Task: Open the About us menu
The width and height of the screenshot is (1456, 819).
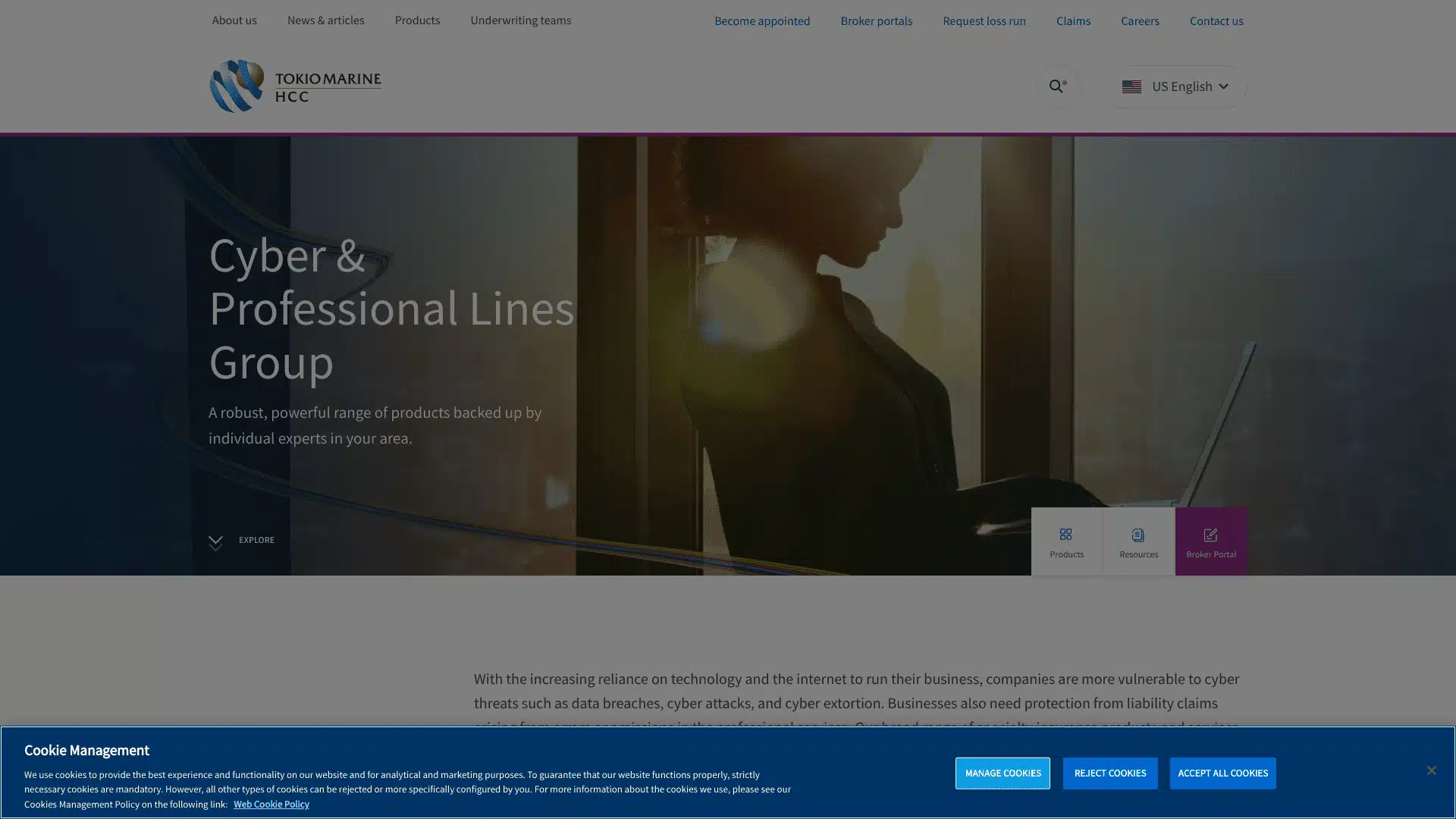Action: pyautogui.click(x=234, y=20)
